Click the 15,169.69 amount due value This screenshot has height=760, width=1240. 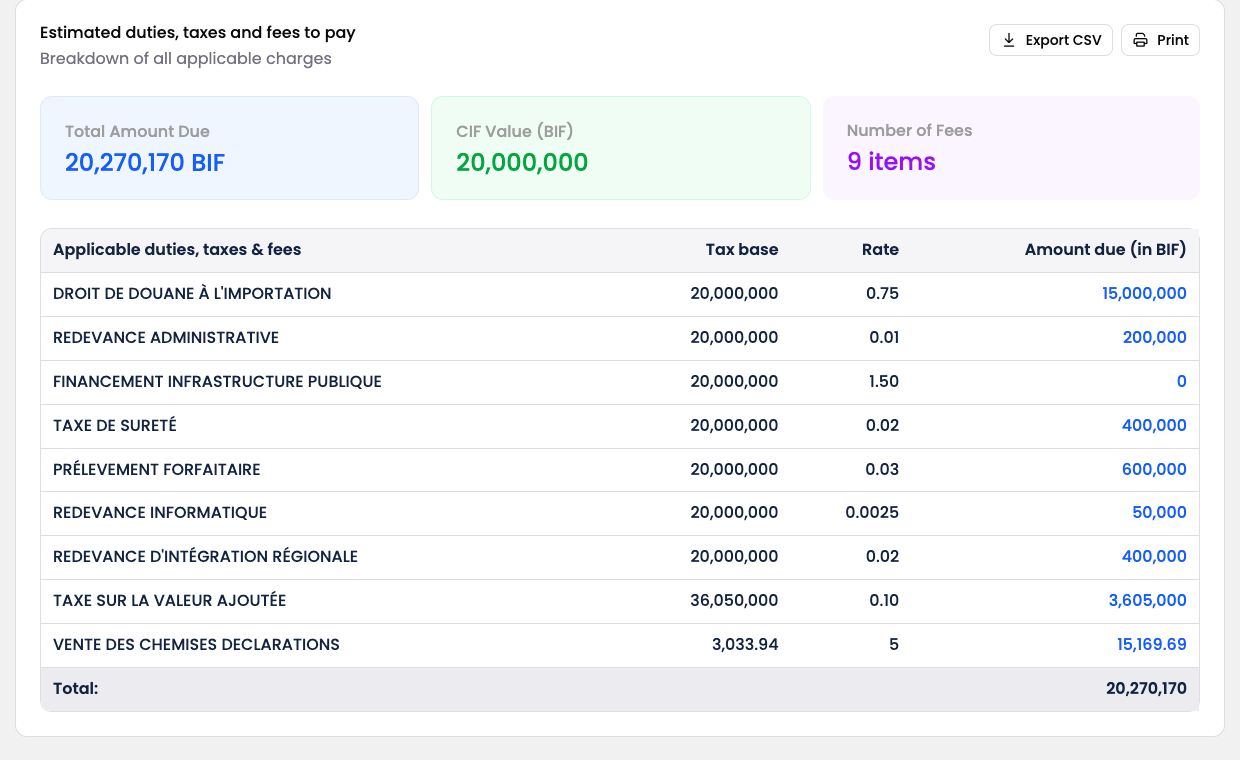pyautogui.click(x=1152, y=645)
